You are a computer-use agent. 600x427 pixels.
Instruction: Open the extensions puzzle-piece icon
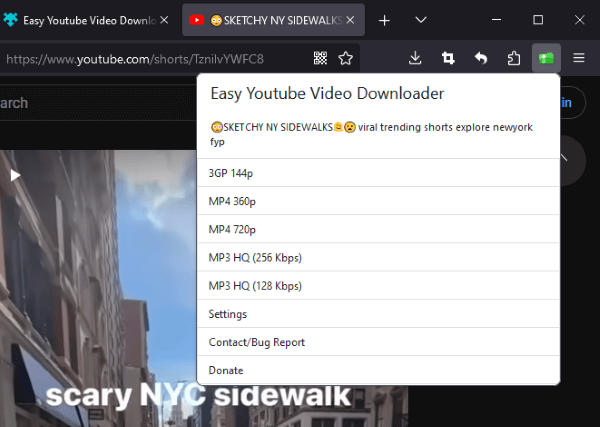(514, 58)
